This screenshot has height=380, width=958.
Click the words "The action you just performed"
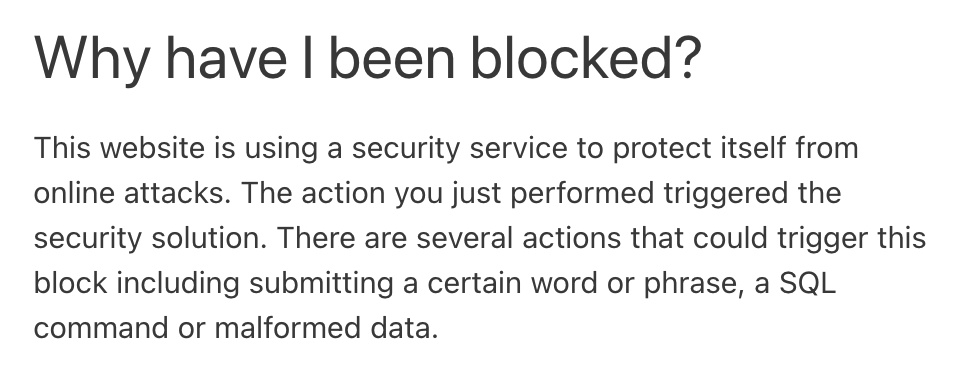coord(448,194)
